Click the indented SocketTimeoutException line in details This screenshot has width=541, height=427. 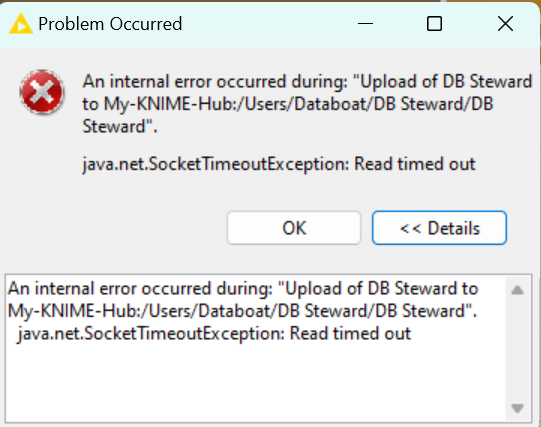[214, 334]
